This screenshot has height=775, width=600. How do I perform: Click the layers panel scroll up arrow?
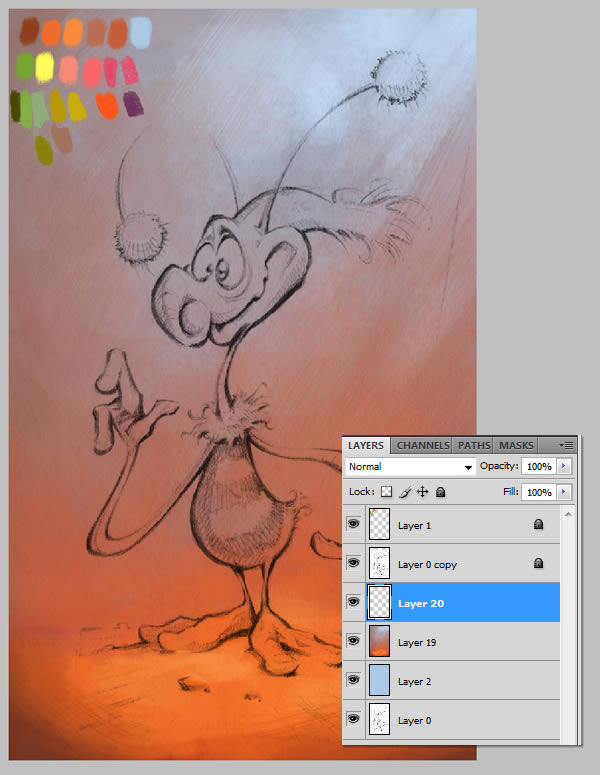(568, 515)
